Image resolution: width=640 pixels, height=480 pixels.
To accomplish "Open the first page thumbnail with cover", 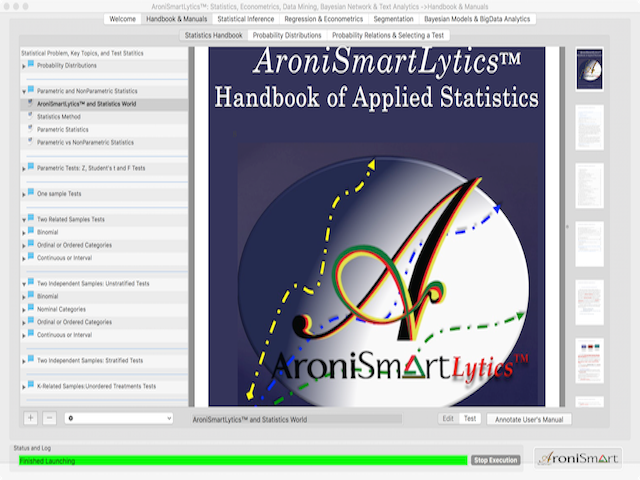I will tap(589, 69).
